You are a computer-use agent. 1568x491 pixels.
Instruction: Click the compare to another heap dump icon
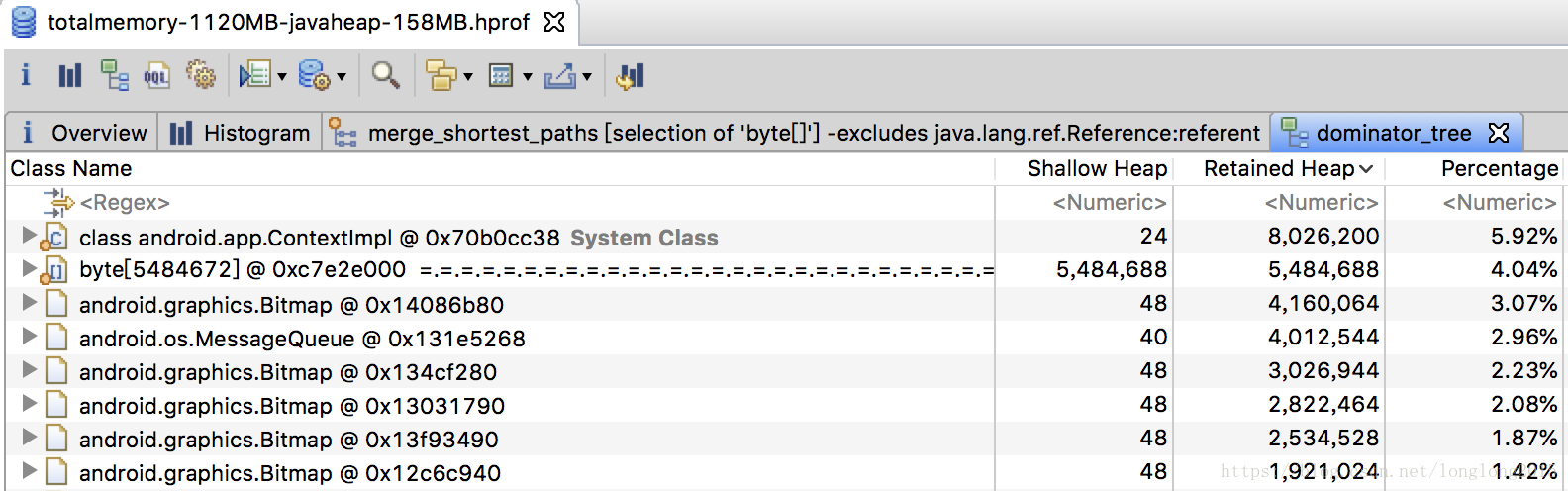[630, 75]
